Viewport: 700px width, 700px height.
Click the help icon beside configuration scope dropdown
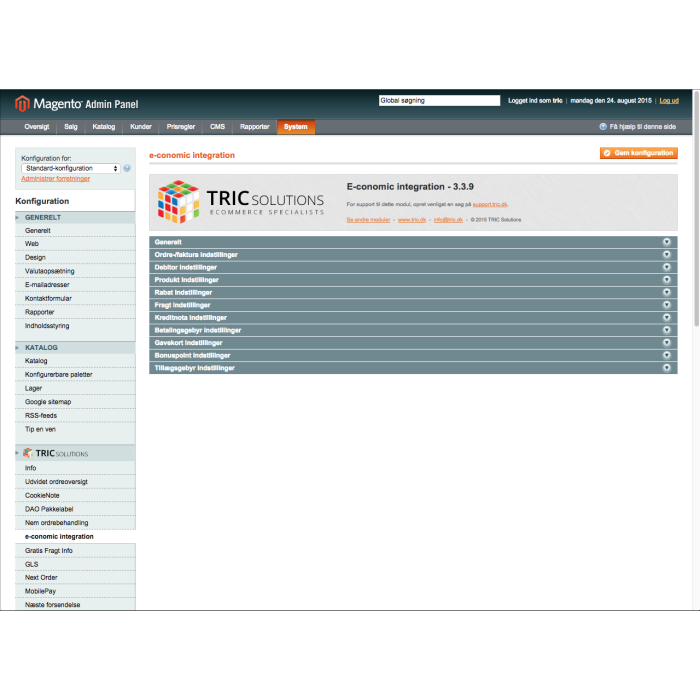coord(127,168)
